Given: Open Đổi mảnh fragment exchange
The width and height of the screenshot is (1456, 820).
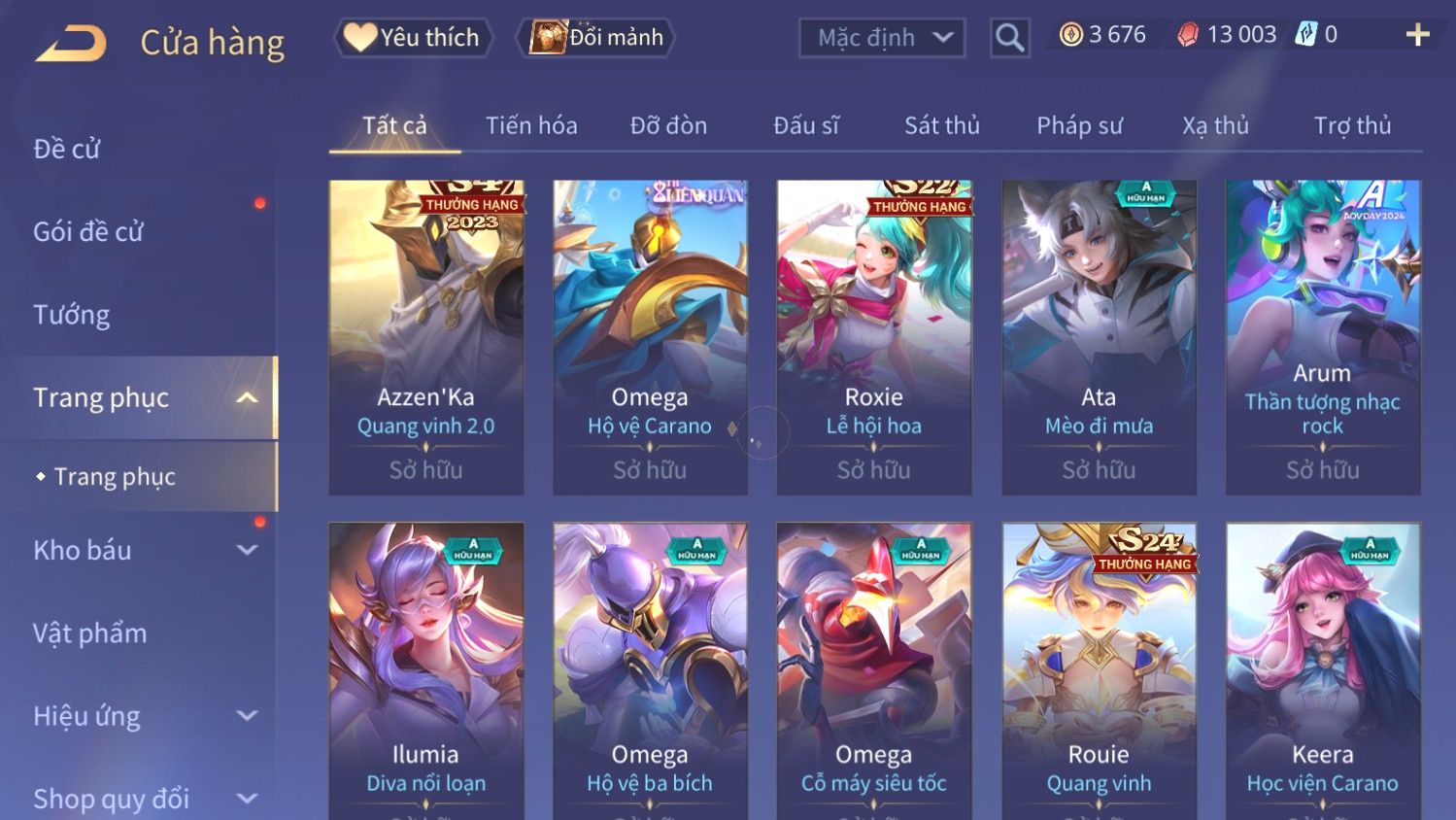Looking at the screenshot, I should point(595,38).
